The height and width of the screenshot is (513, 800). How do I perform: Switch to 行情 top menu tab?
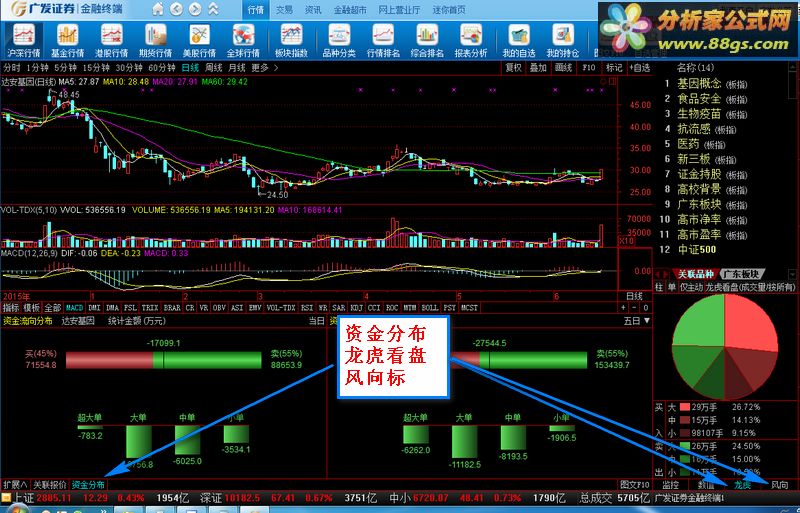tap(256, 10)
